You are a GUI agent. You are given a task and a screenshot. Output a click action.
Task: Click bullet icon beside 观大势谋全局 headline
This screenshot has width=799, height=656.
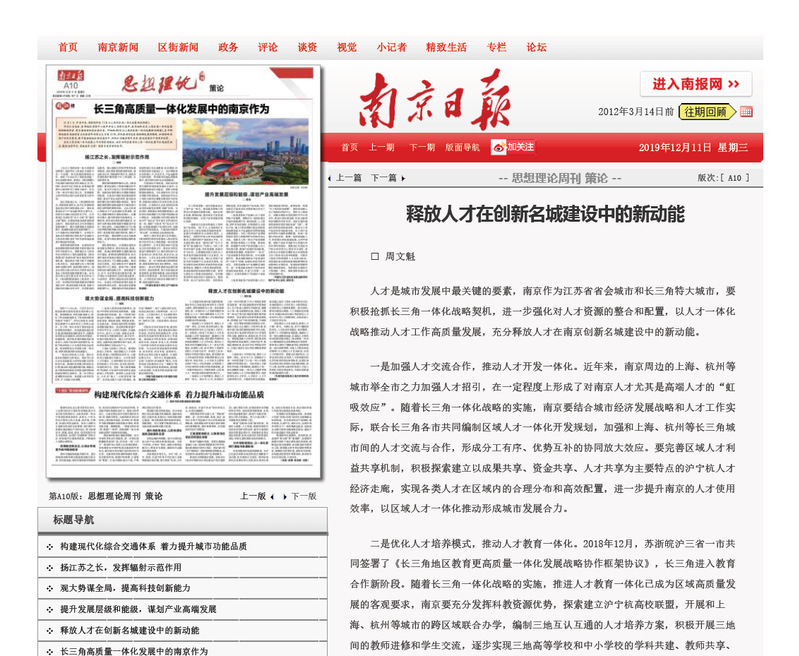tap(50, 588)
